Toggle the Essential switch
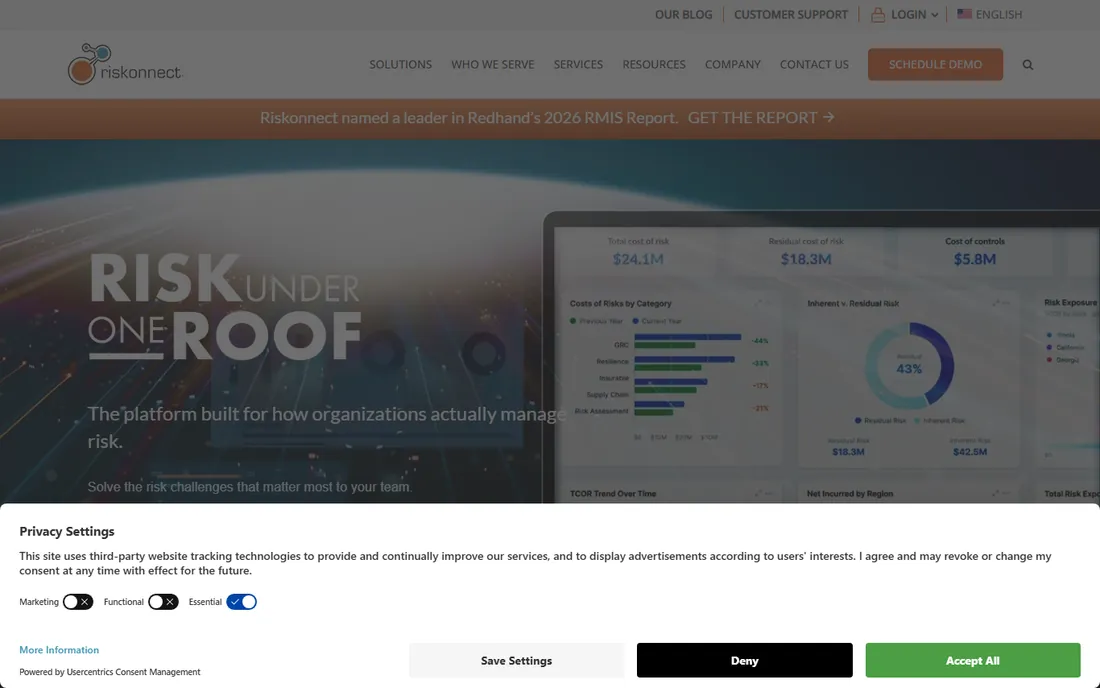Screen dimensions: 1100x688 [x=241, y=602]
